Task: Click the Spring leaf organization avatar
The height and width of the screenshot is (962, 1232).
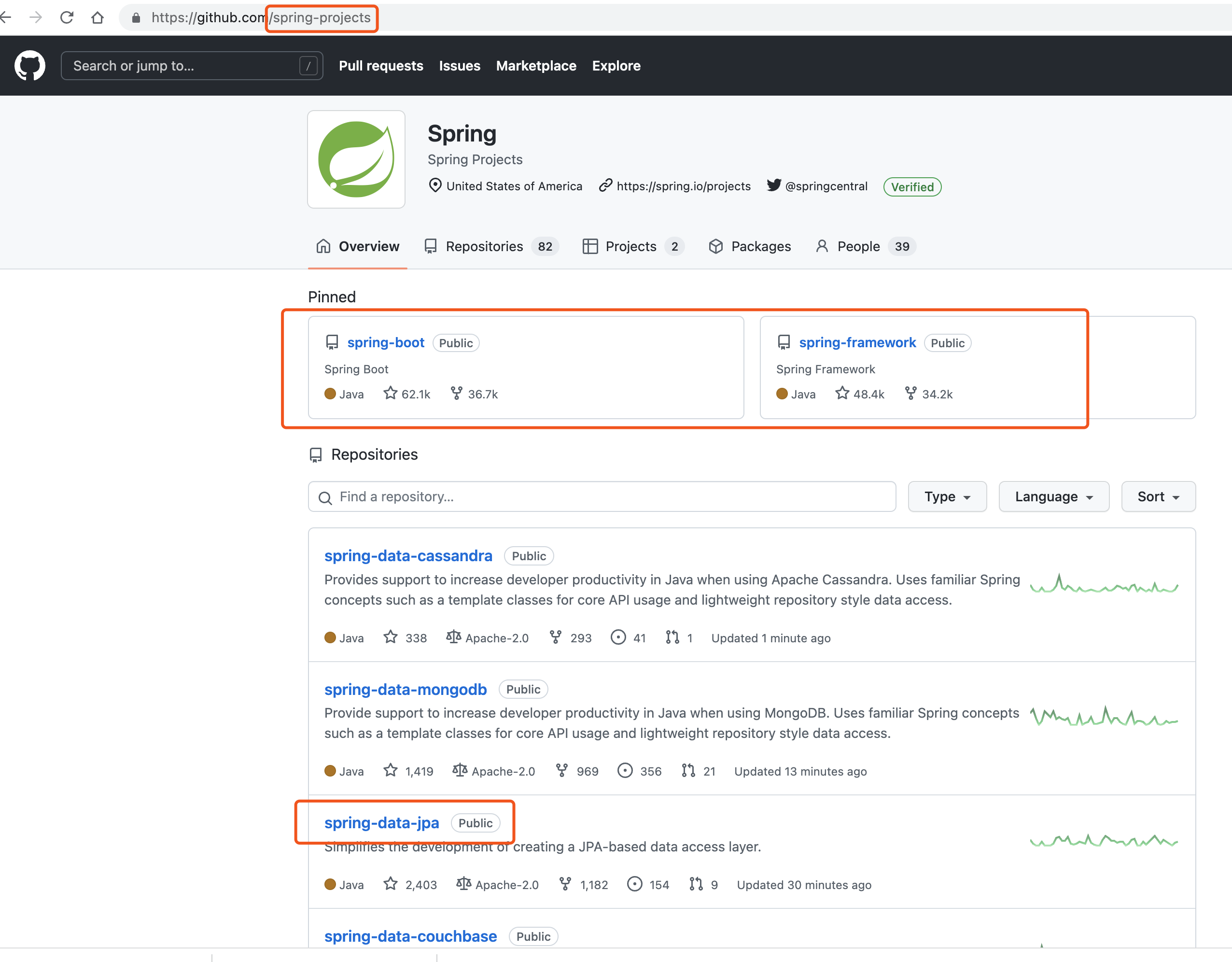Action: pyautogui.click(x=356, y=159)
